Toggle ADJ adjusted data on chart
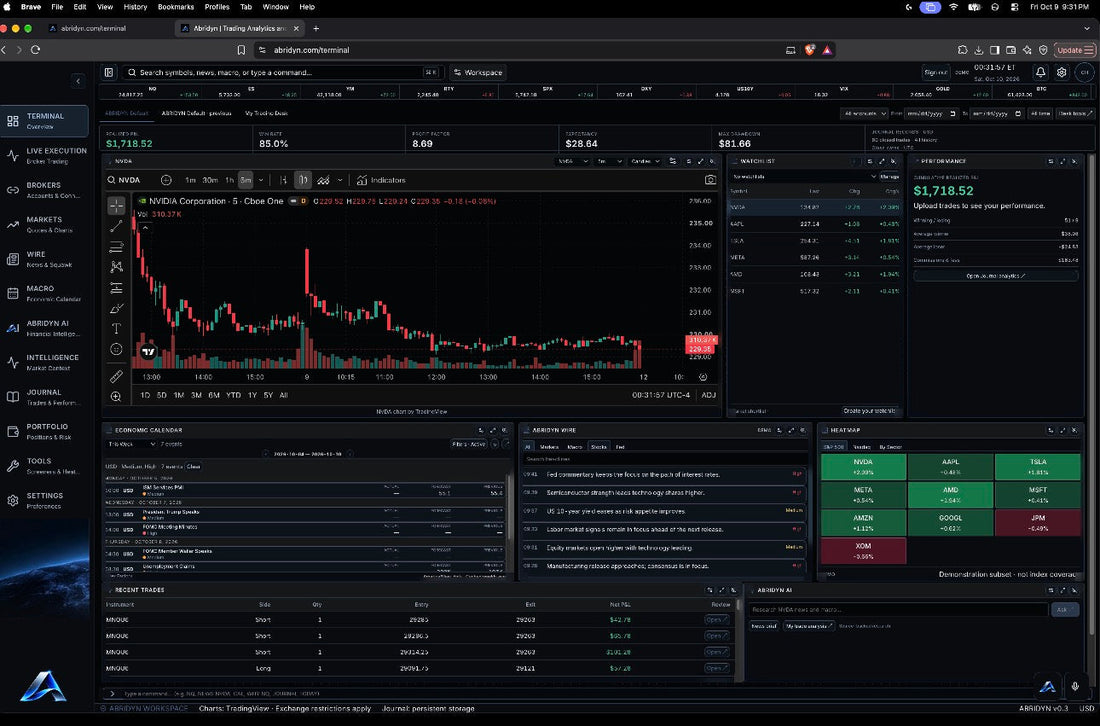The width and height of the screenshot is (1100, 726). (709, 395)
